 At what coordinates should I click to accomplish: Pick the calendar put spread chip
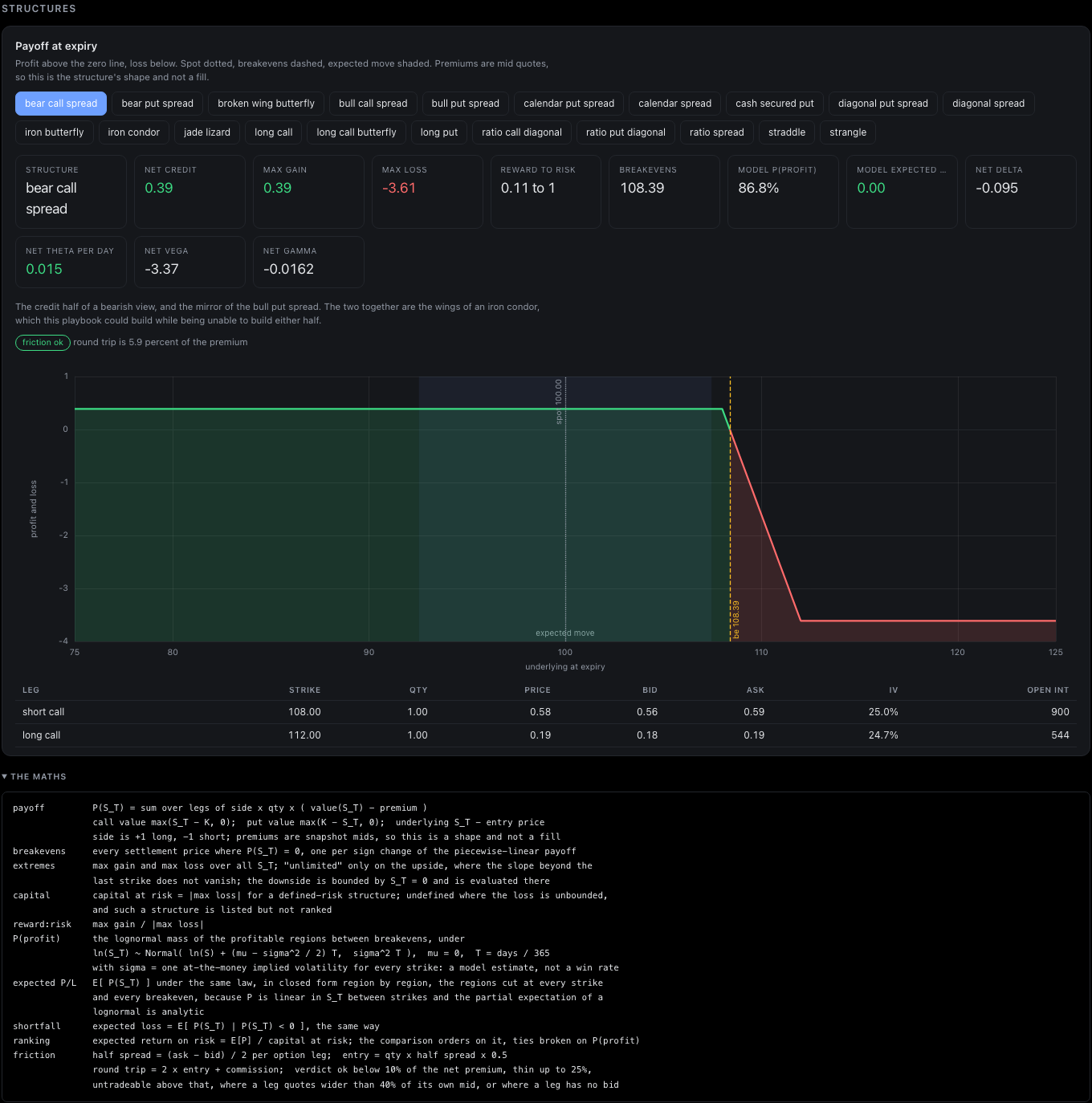pos(568,104)
